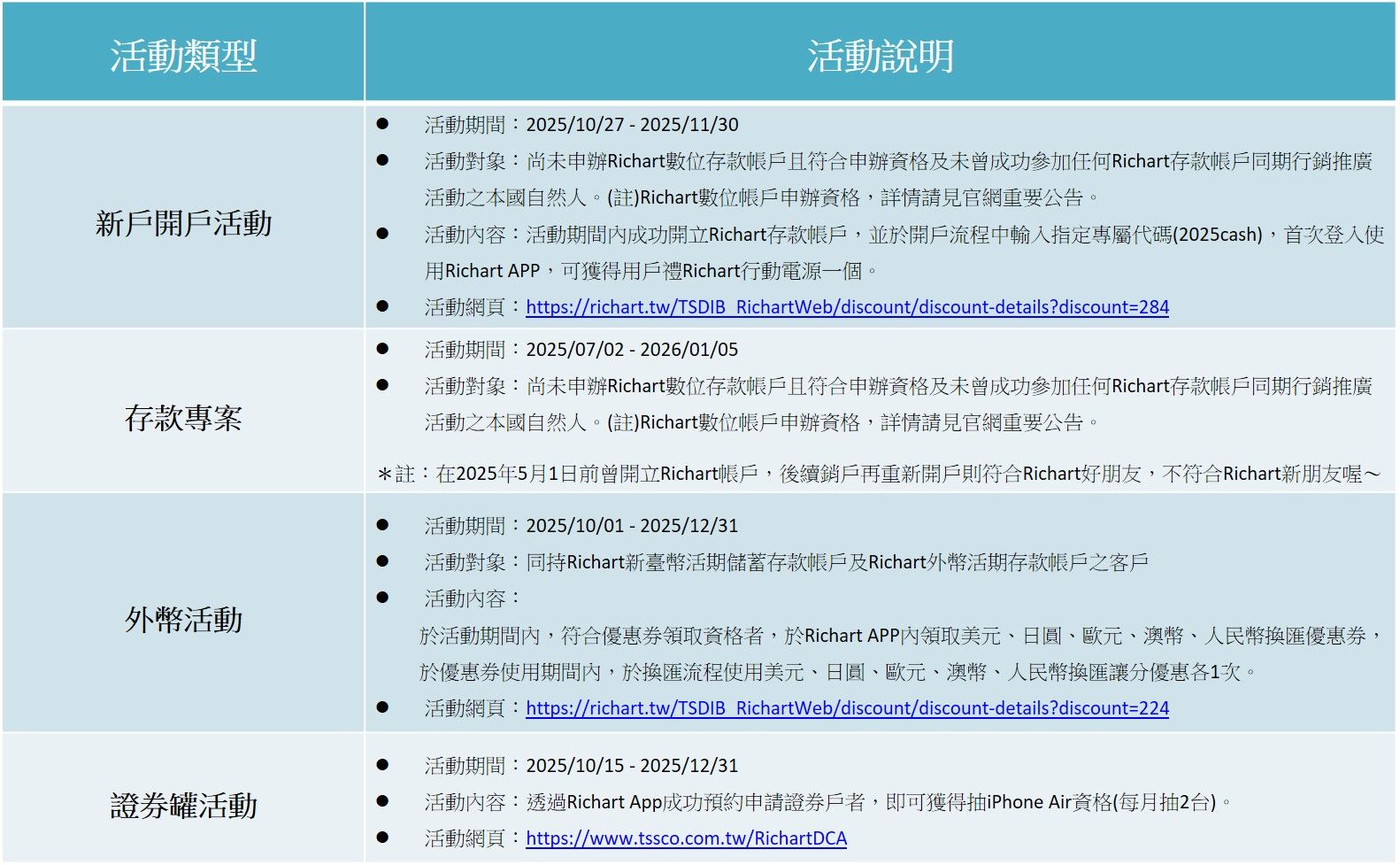This screenshot has height=865, width=1400.
Task: Click the iPhone Air lottery description line
Action: point(827,802)
